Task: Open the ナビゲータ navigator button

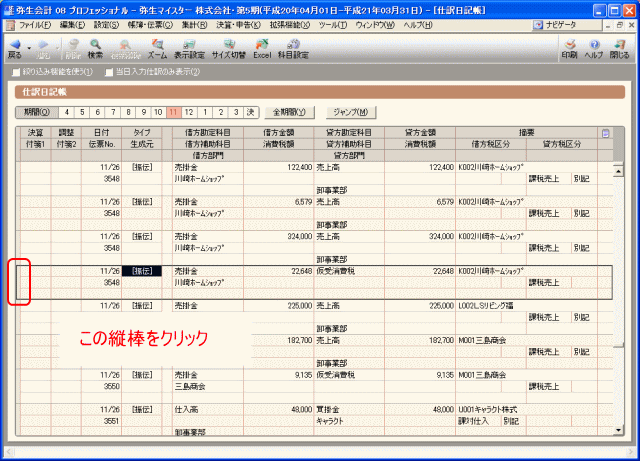Action: click(567, 25)
